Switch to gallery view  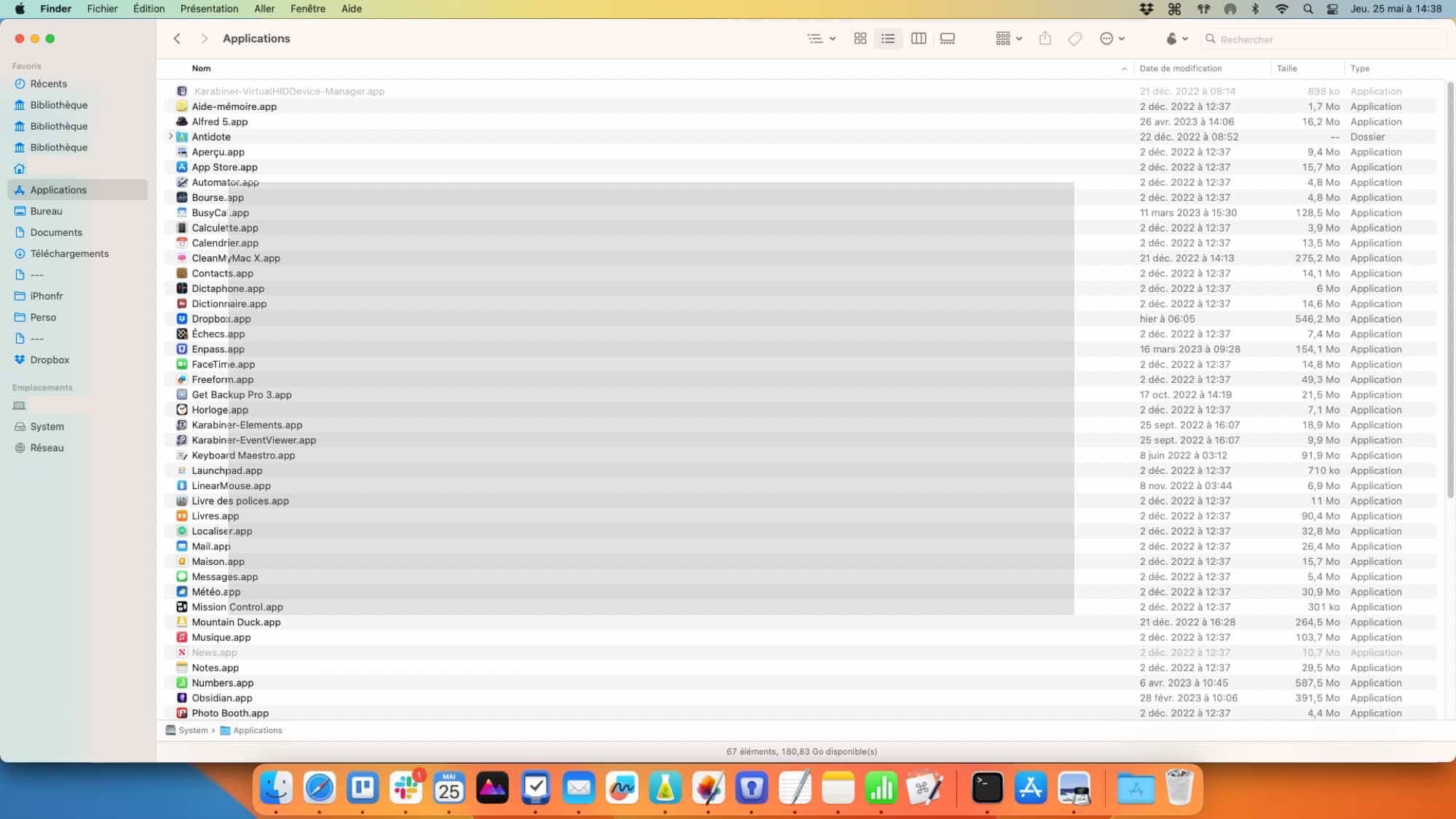click(947, 39)
